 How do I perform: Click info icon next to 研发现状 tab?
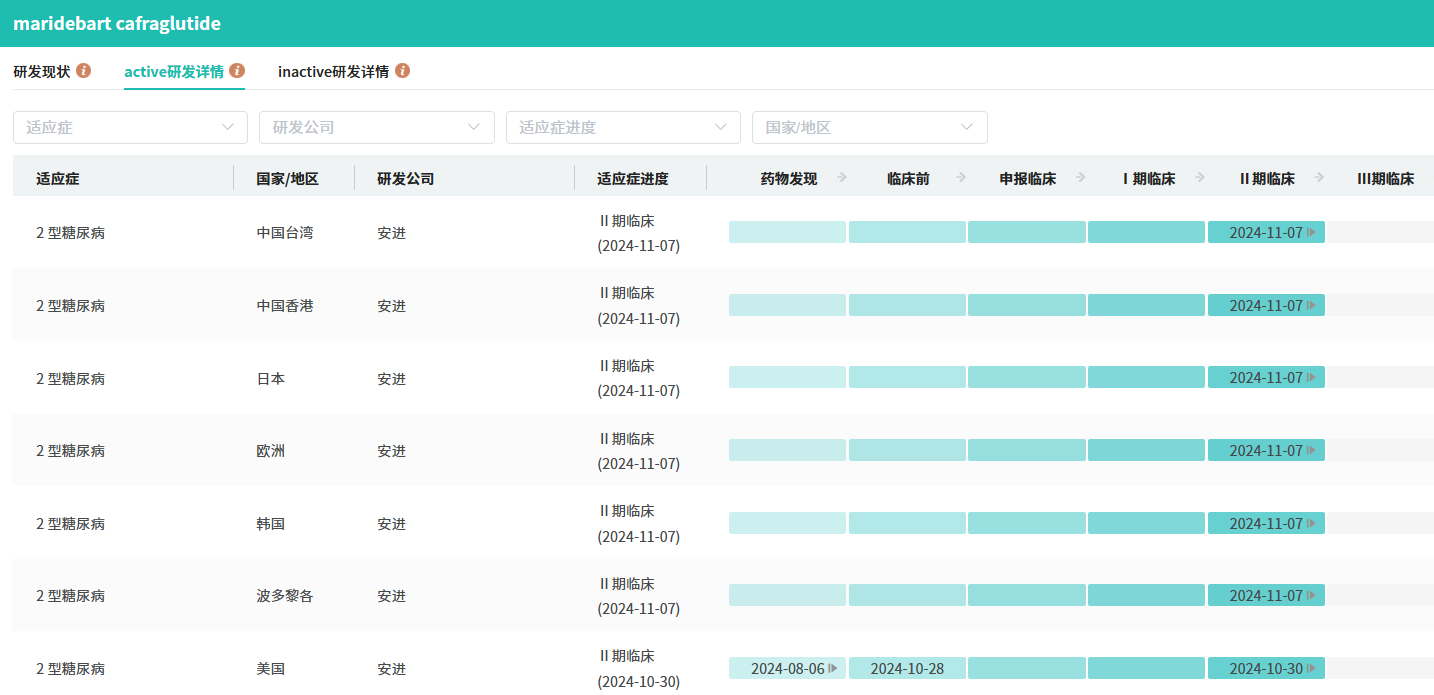click(84, 71)
